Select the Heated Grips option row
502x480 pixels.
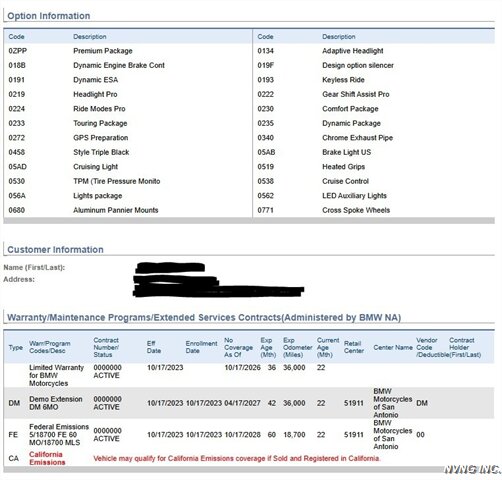point(374,167)
